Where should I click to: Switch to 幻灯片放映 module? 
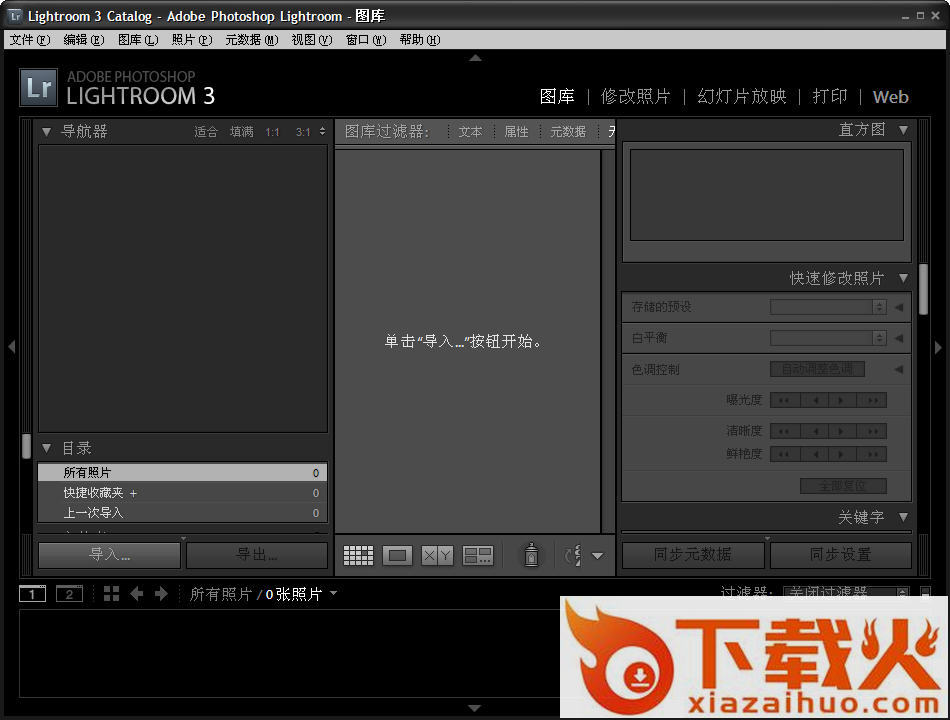[742, 96]
